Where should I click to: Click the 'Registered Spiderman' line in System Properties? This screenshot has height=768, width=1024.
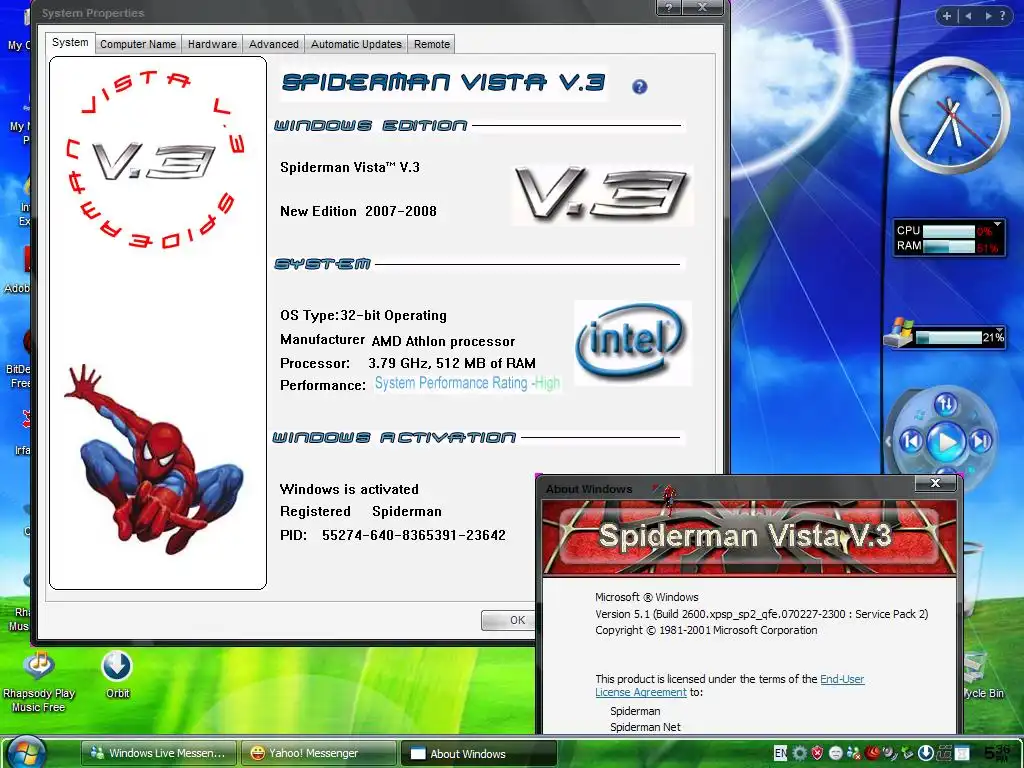click(360, 511)
